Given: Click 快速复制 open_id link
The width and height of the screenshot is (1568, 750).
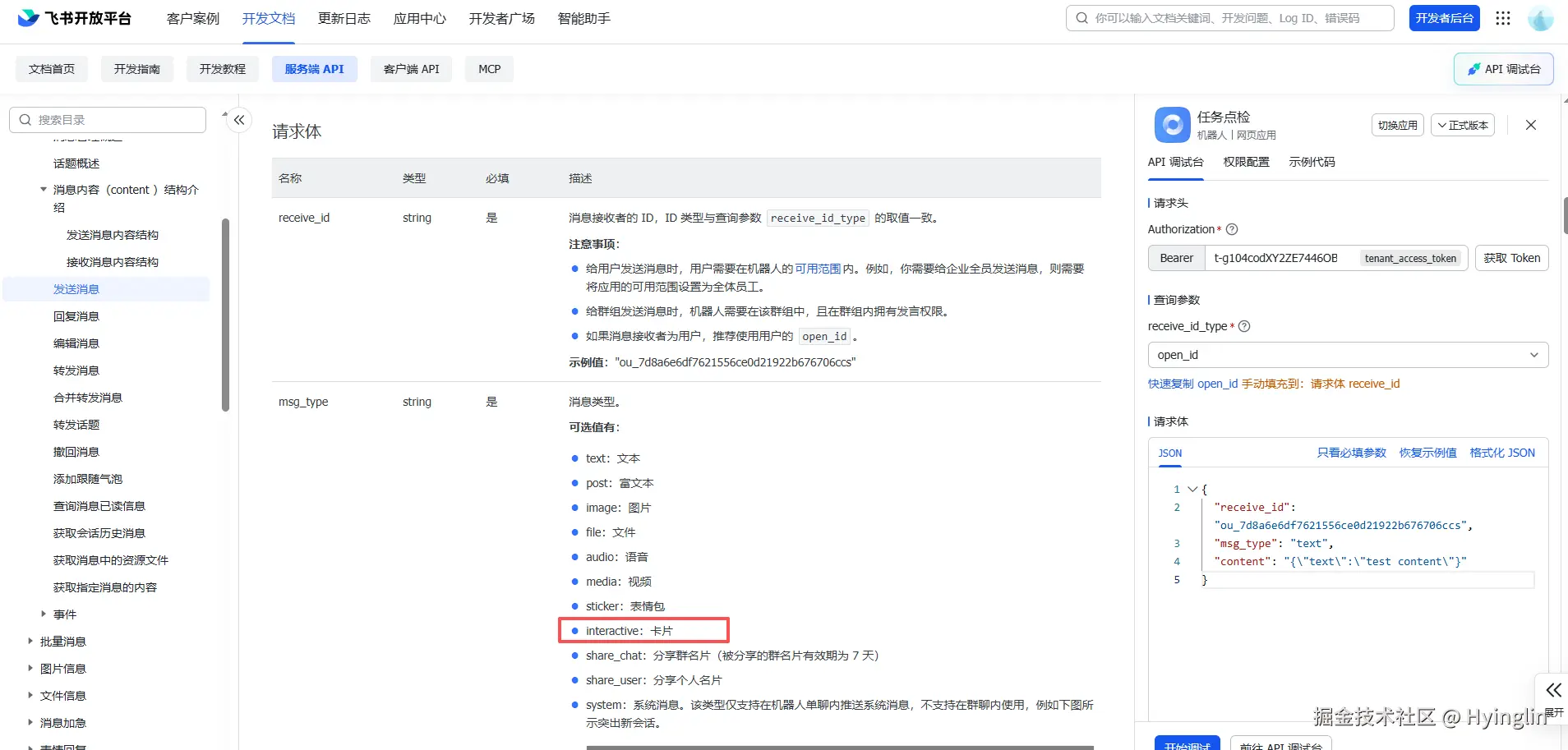Looking at the screenshot, I should pos(1193,384).
